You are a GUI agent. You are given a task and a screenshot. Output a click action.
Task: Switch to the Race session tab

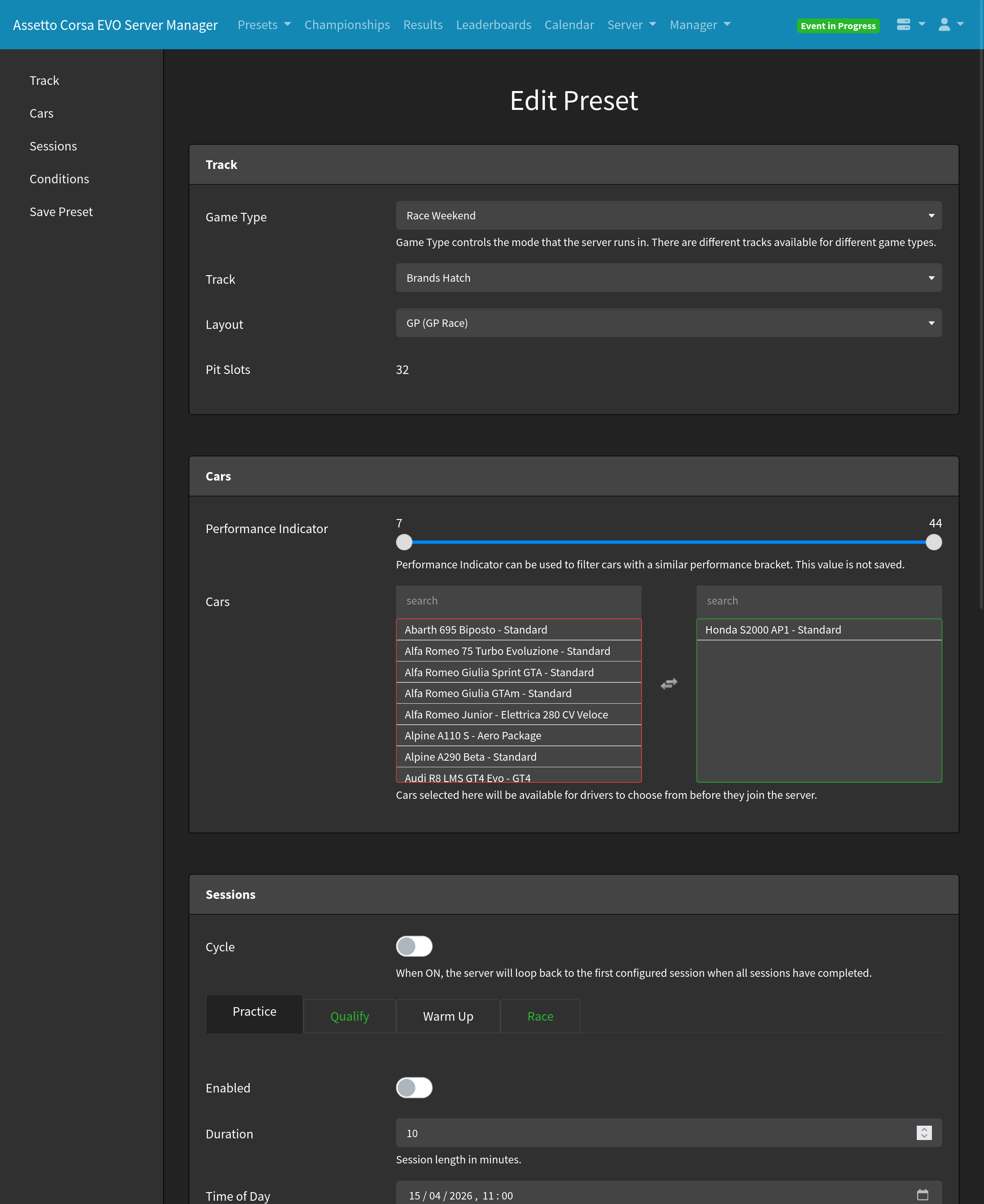coord(540,1016)
